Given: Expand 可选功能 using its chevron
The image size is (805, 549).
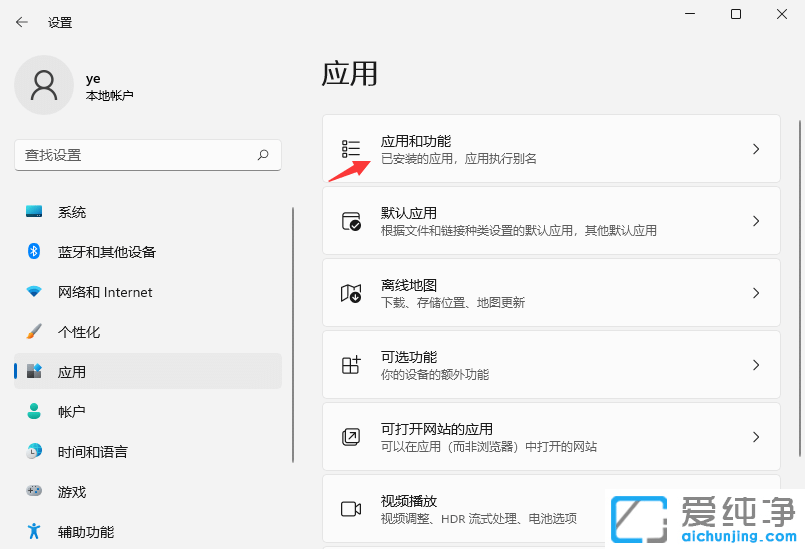Looking at the screenshot, I should pos(756,365).
